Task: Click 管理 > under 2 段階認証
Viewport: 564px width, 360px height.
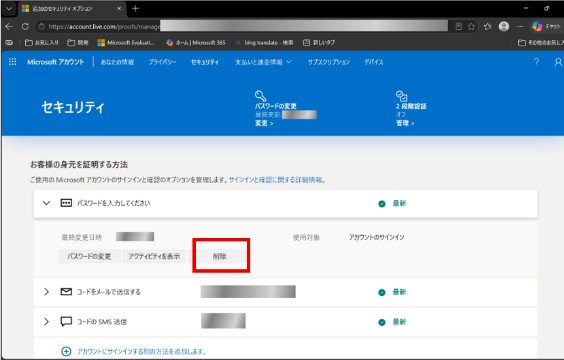Action: pyautogui.click(x=405, y=123)
